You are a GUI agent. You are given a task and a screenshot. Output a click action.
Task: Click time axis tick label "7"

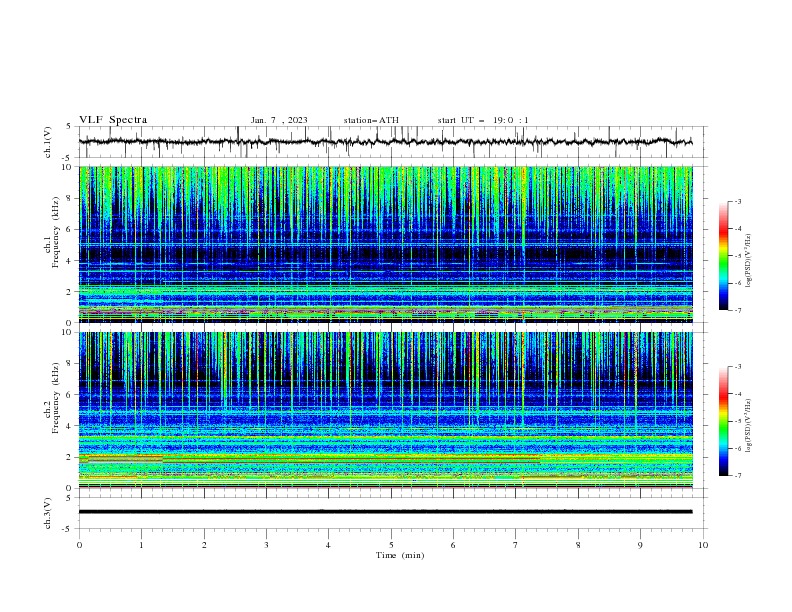point(516,545)
